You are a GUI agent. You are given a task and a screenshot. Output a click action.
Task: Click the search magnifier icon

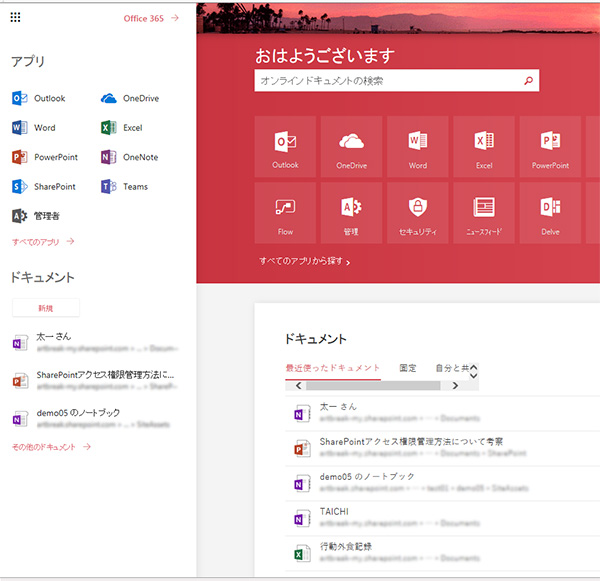tap(528, 80)
